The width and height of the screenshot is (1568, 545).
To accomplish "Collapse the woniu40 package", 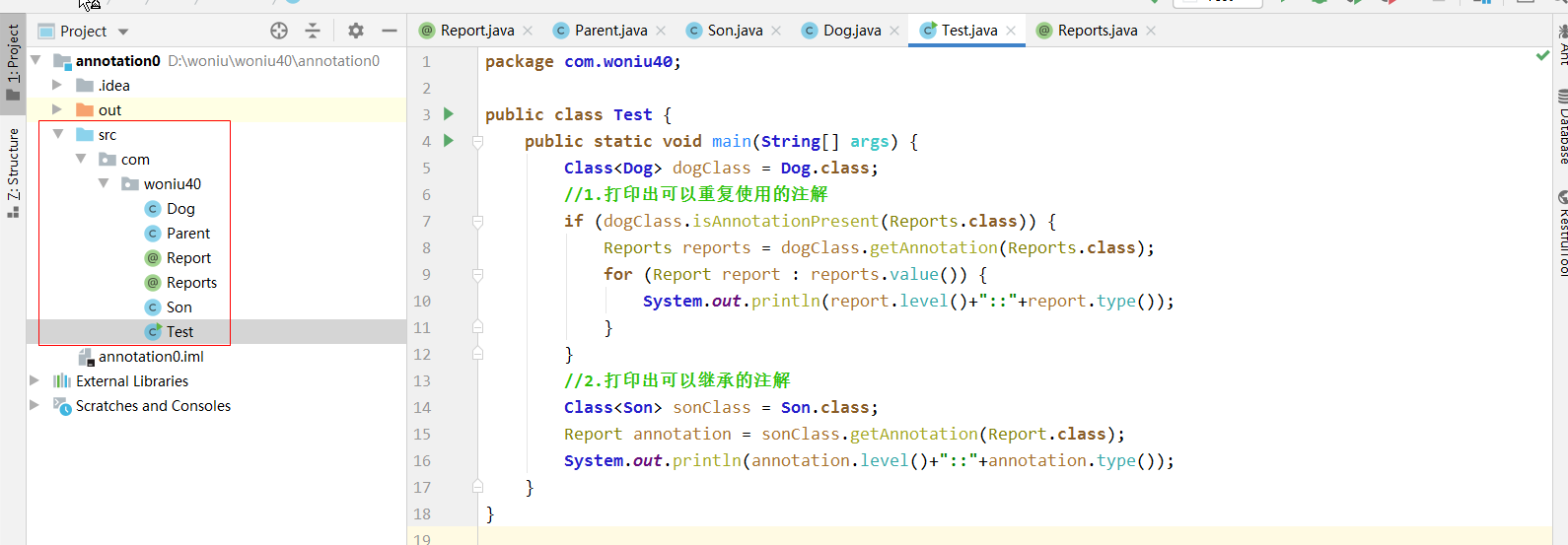I will point(104,183).
